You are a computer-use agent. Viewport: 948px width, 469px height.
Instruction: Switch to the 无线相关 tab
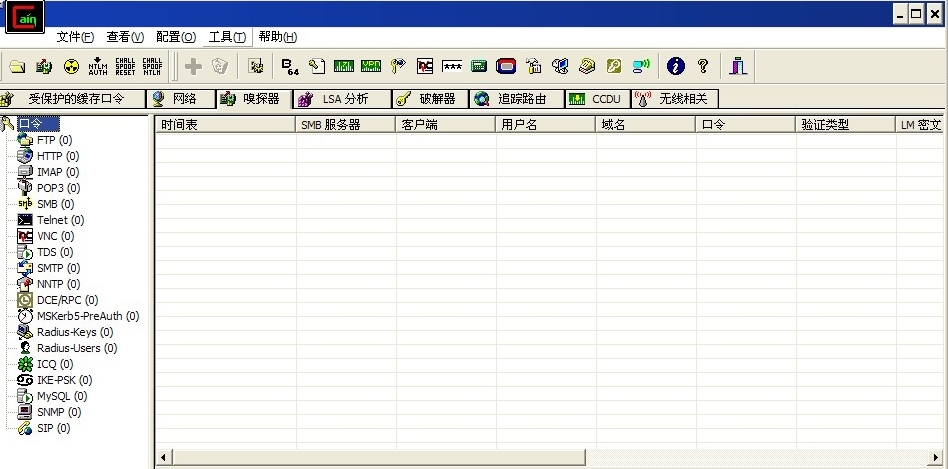pyautogui.click(x=675, y=99)
